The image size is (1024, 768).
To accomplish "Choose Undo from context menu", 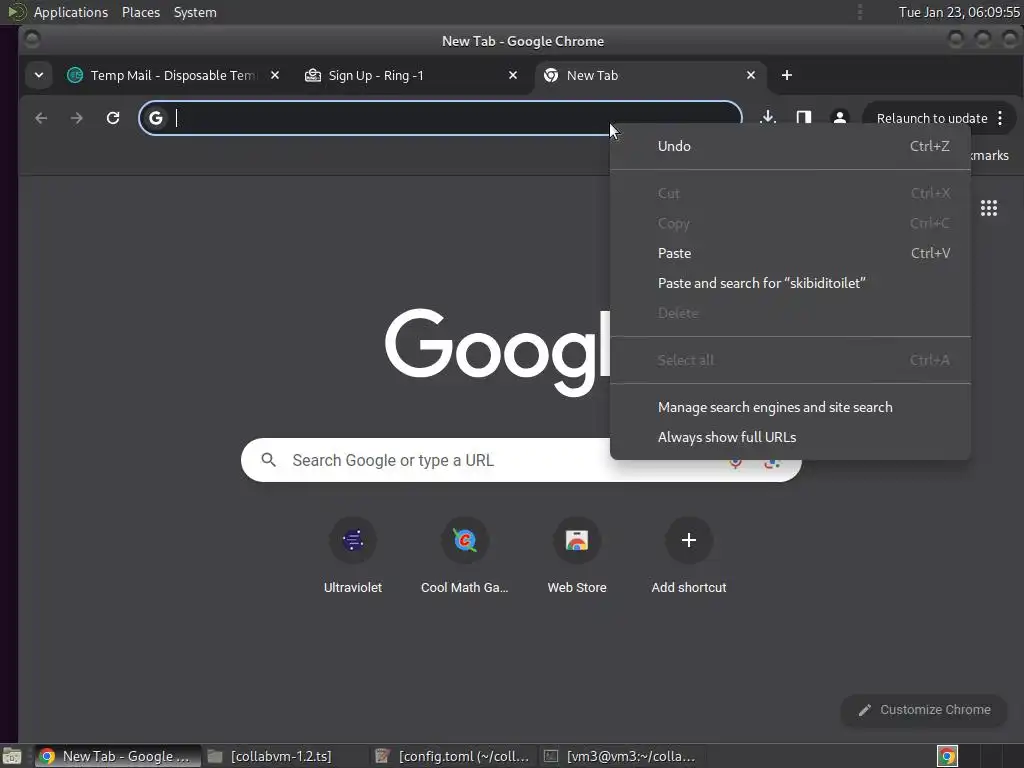I will (790, 146).
